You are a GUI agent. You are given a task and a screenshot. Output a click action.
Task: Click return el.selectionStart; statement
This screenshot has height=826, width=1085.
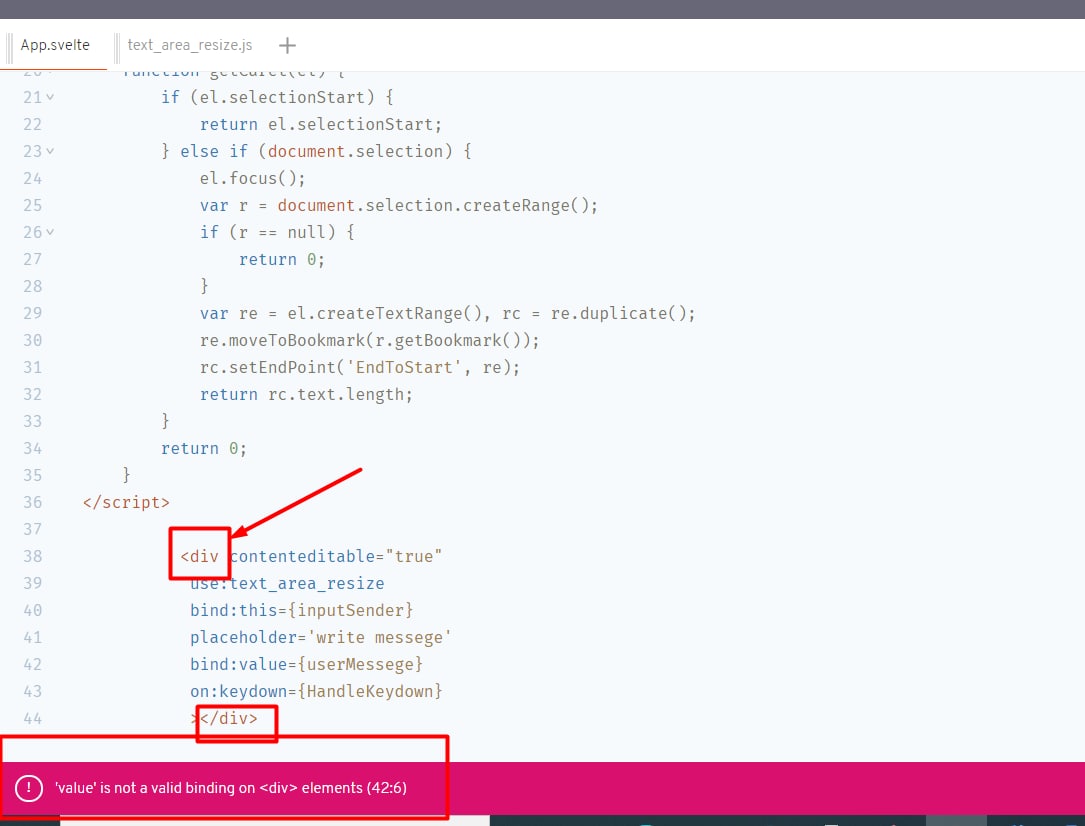coord(320,125)
